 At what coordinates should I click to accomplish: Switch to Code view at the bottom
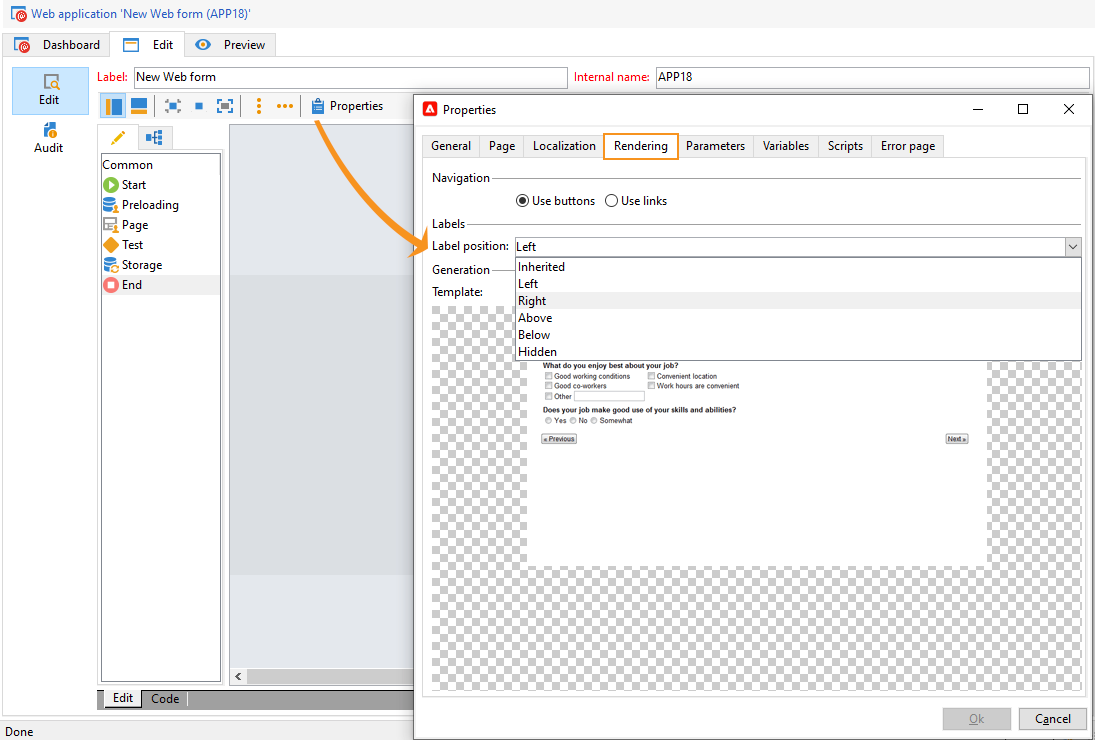pos(165,699)
